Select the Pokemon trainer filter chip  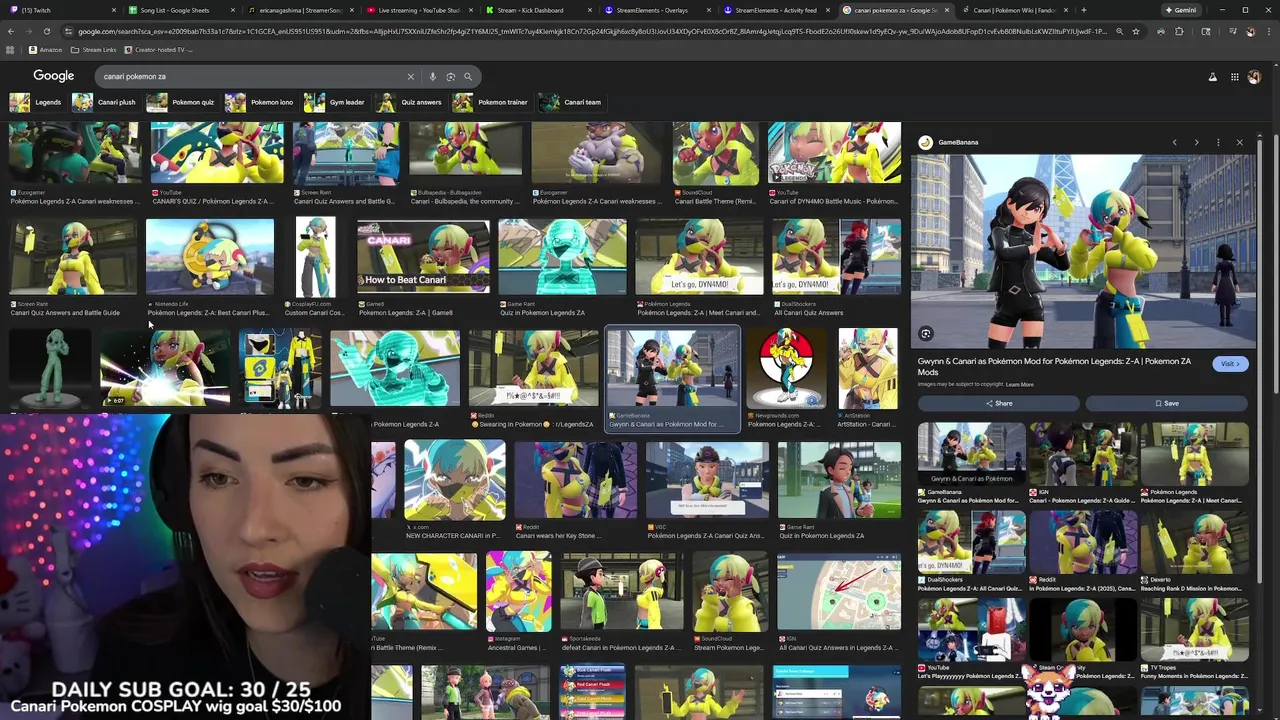pos(491,102)
